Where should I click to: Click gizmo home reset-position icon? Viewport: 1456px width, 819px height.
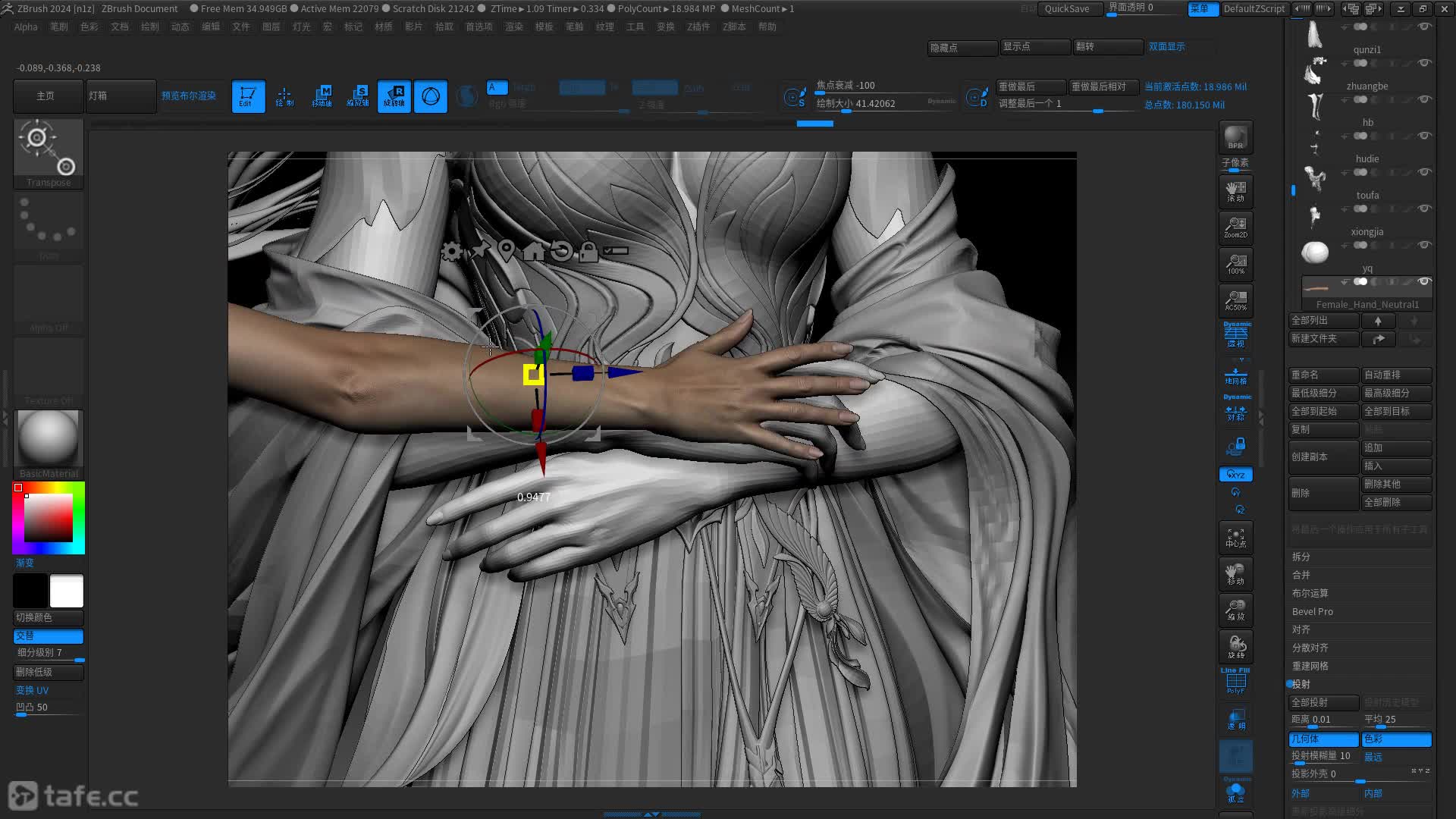(x=534, y=251)
